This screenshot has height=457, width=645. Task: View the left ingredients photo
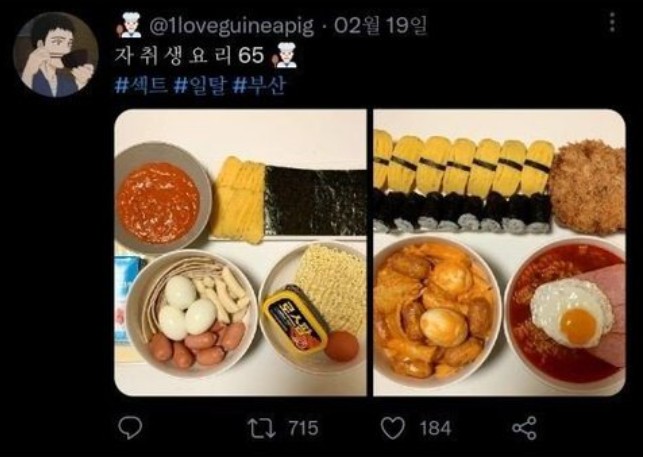(x=240, y=253)
